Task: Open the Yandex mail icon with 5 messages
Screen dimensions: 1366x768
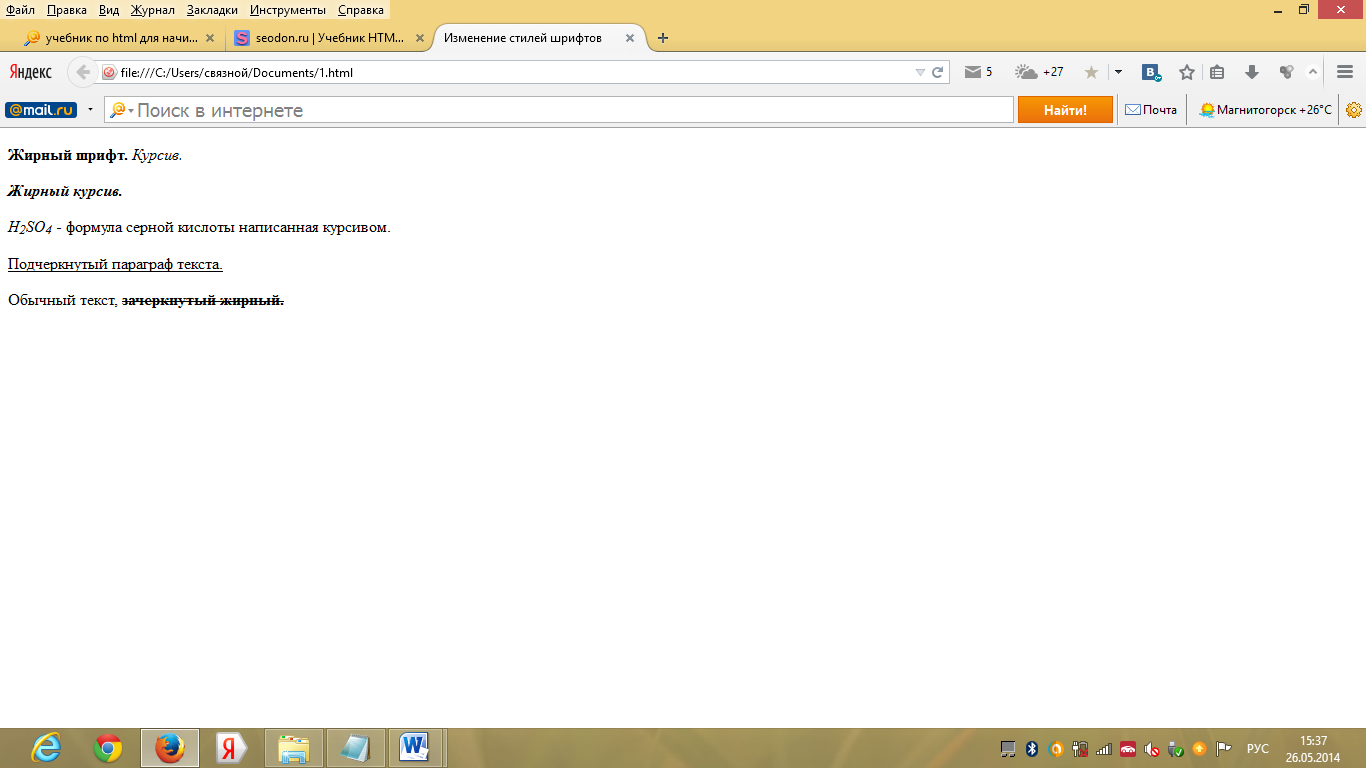Action: coord(978,72)
